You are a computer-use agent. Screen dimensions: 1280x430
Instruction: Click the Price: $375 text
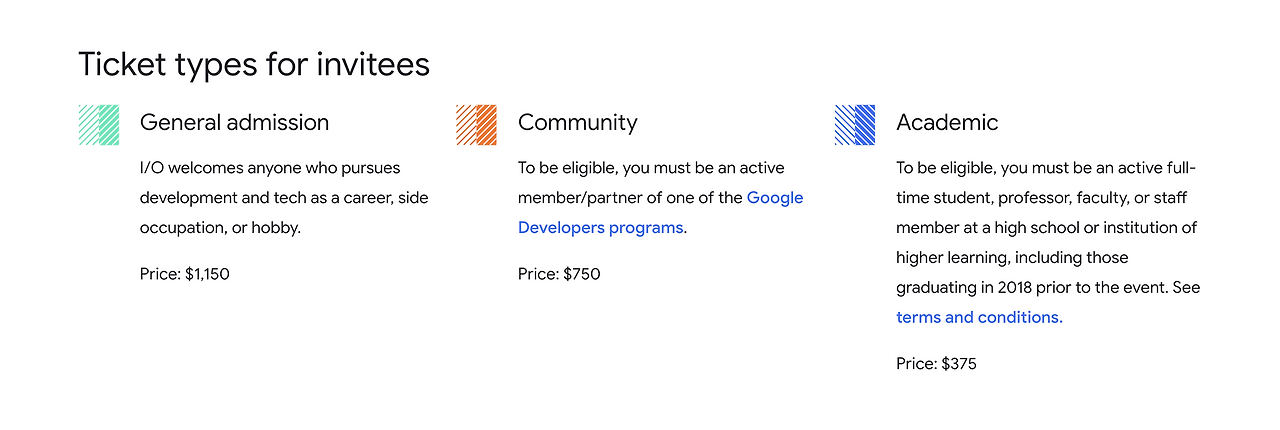point(936,364)
